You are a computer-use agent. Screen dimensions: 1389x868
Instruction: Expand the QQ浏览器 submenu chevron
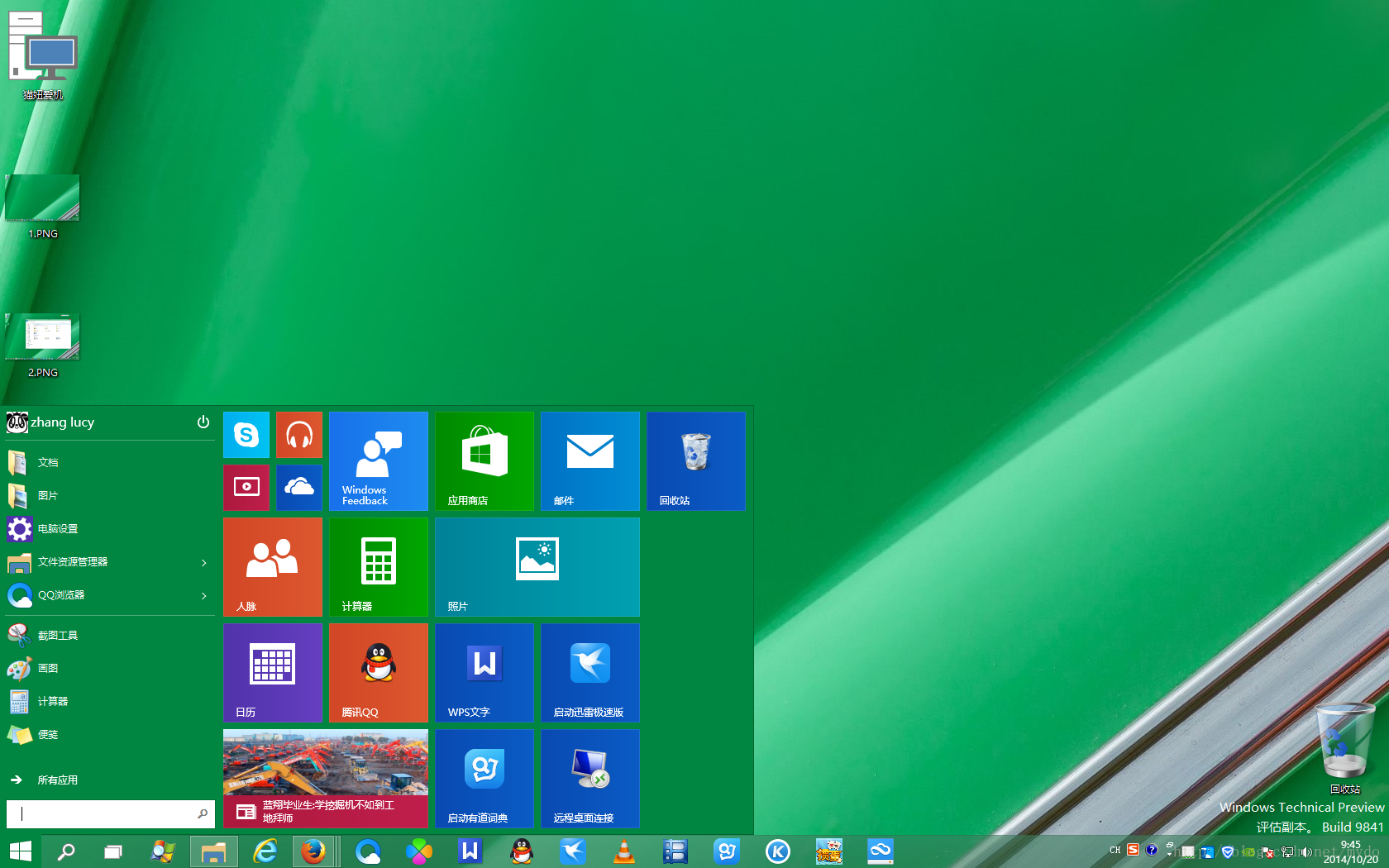point(203,595)
